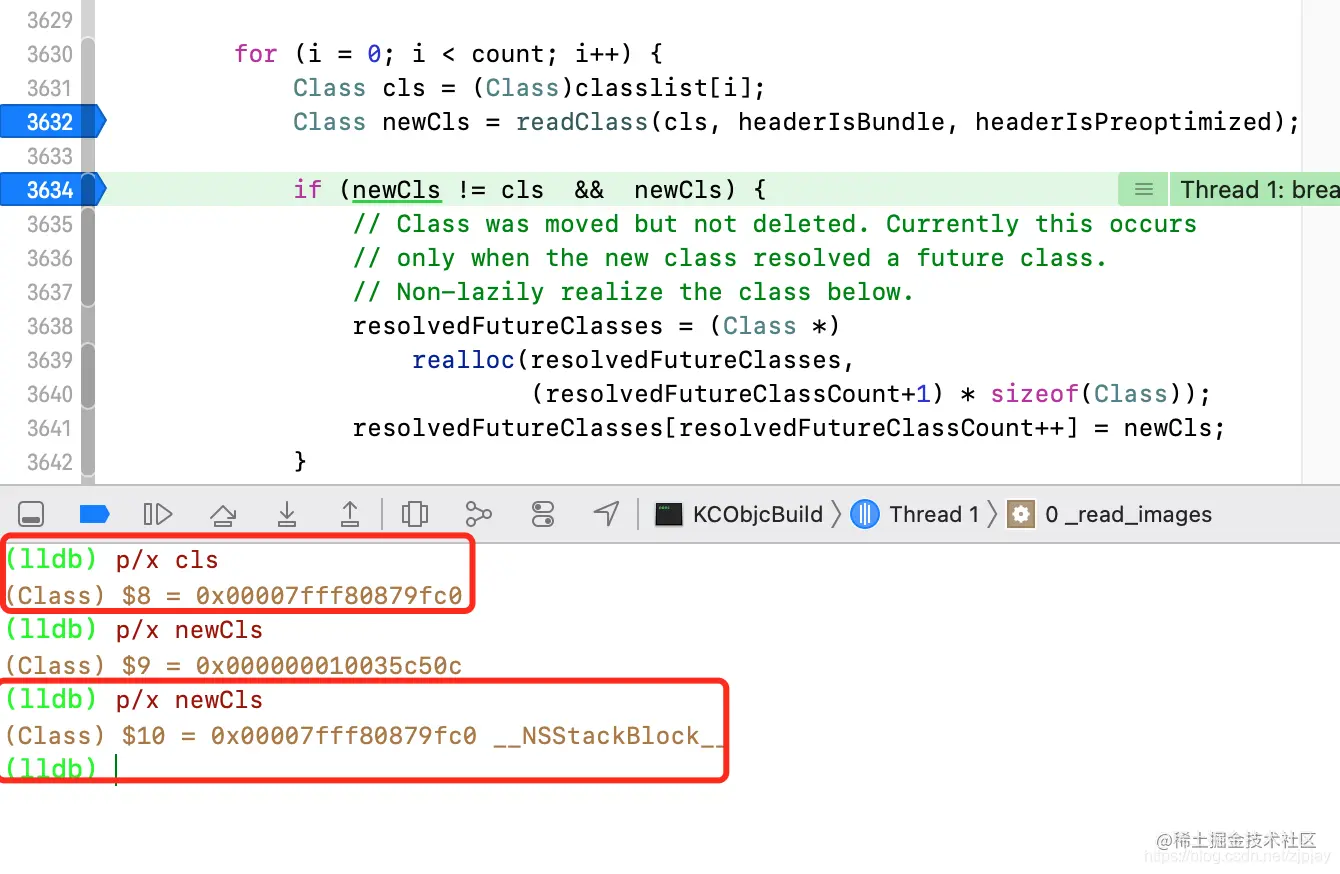
Task: Click the Step Out debug button
Action: [349, 514]
